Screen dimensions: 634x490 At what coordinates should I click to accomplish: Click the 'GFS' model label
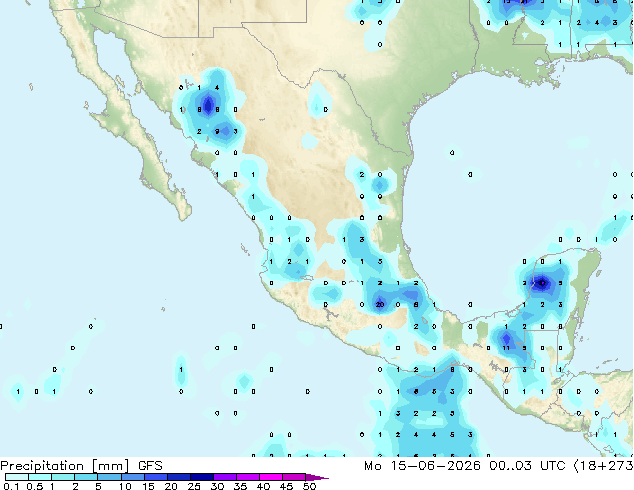(x=150, y=466)
